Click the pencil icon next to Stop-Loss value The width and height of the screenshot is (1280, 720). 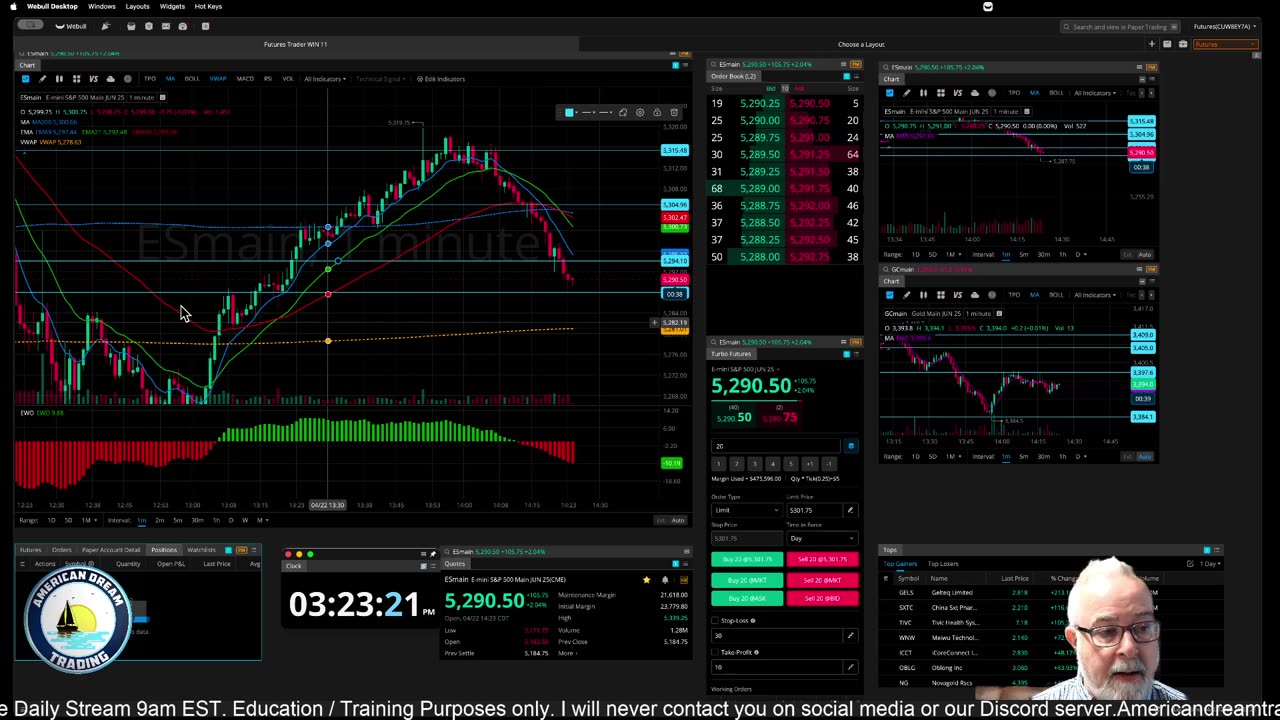click(851, 635)
